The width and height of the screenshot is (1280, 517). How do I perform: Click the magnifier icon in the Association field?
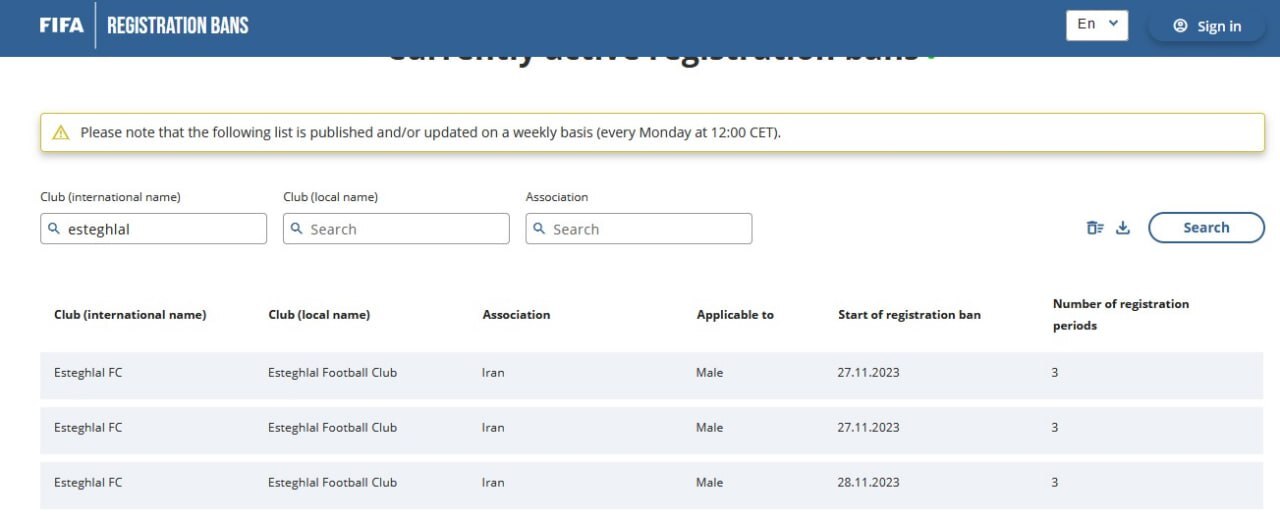[x=540, y=229]
